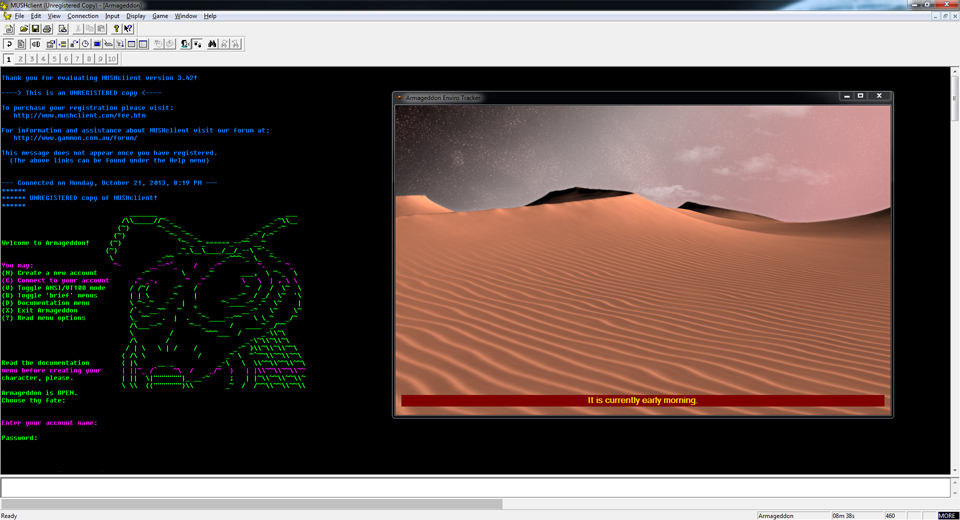This screenshot has width=960, height=520.
Task: Click the Ready status text
Action: tap(9, 516)
